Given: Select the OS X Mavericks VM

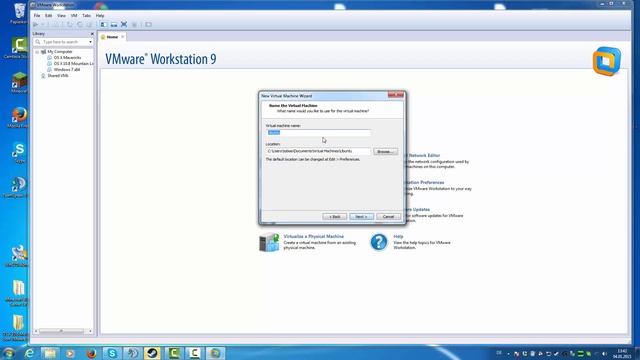Looking at the screenshot, I should pos(67,58).
